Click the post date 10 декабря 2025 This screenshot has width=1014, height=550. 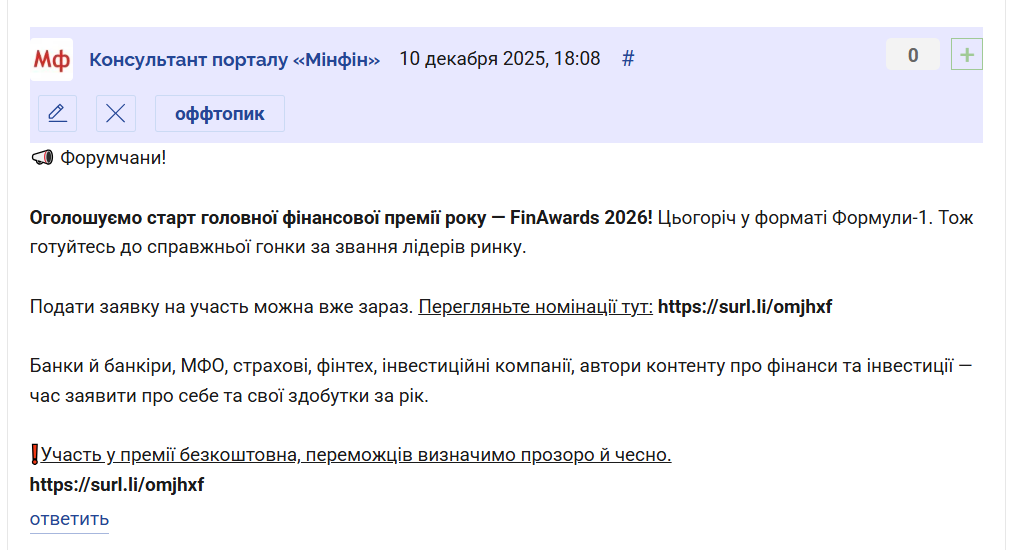499,58
